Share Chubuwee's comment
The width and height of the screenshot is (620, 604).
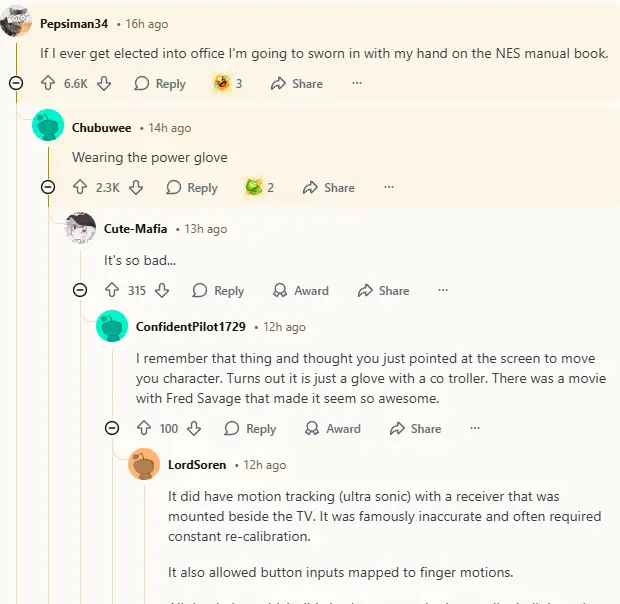(328, 187)
